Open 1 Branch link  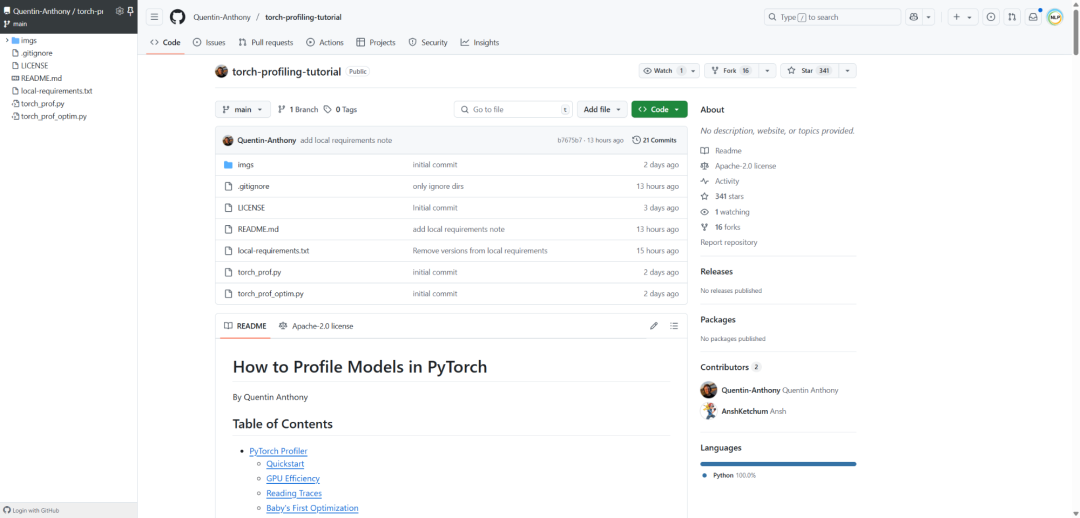coord(298,110)
